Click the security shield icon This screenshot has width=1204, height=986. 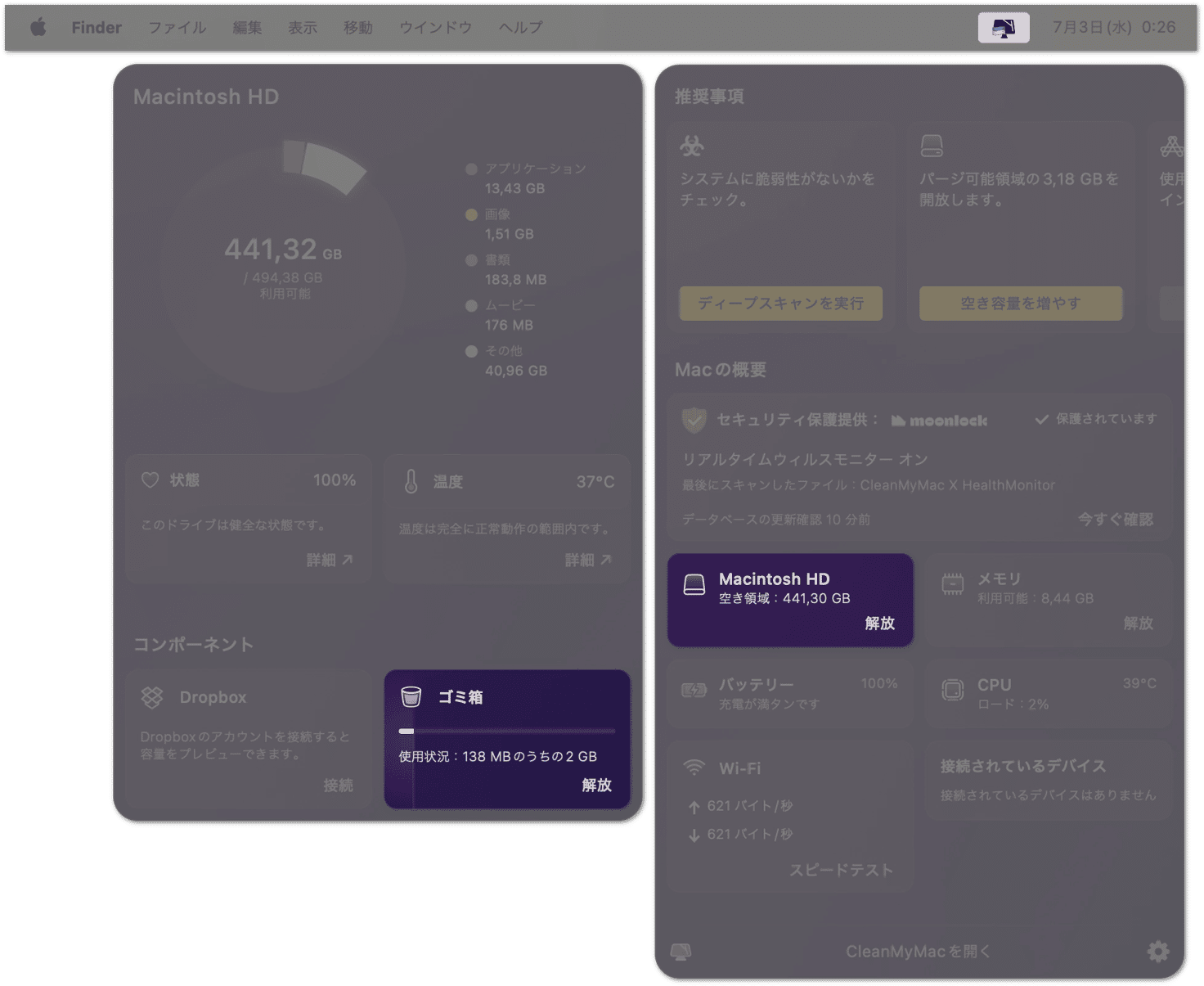694,420
